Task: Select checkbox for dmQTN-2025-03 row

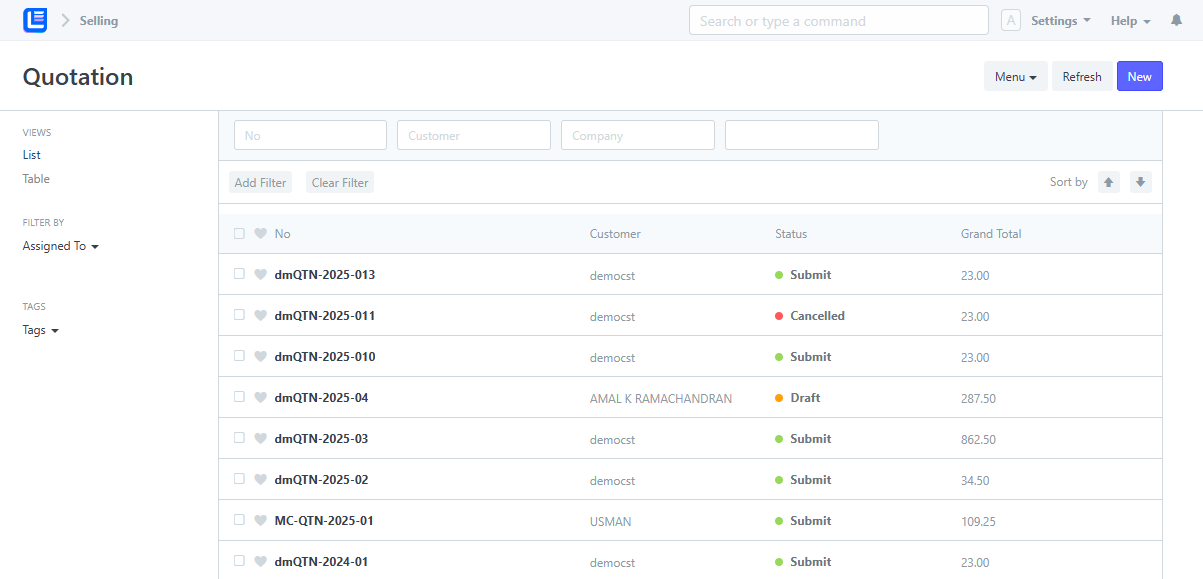Action: click(x=239, y=438)
